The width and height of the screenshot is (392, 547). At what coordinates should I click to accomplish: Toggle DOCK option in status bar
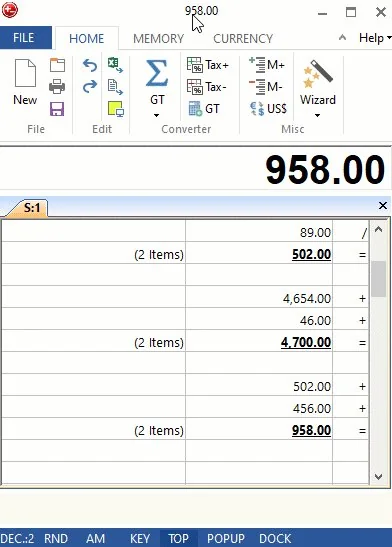click(x=275, y=538)
